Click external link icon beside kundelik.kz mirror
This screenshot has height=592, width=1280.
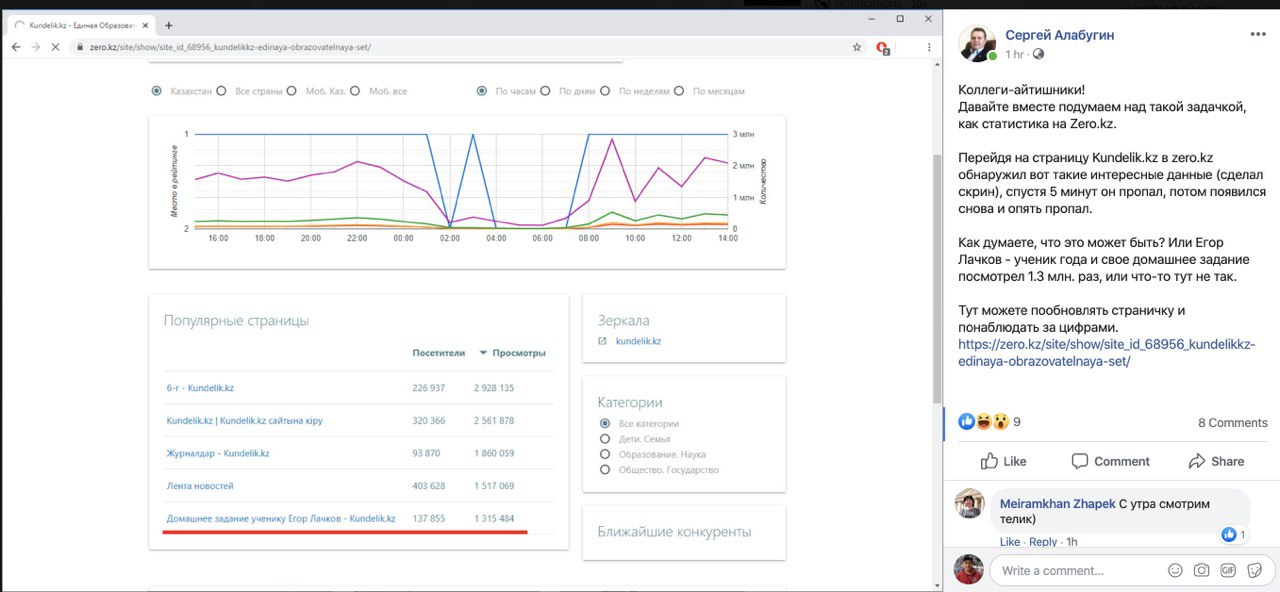coord(602,341)
